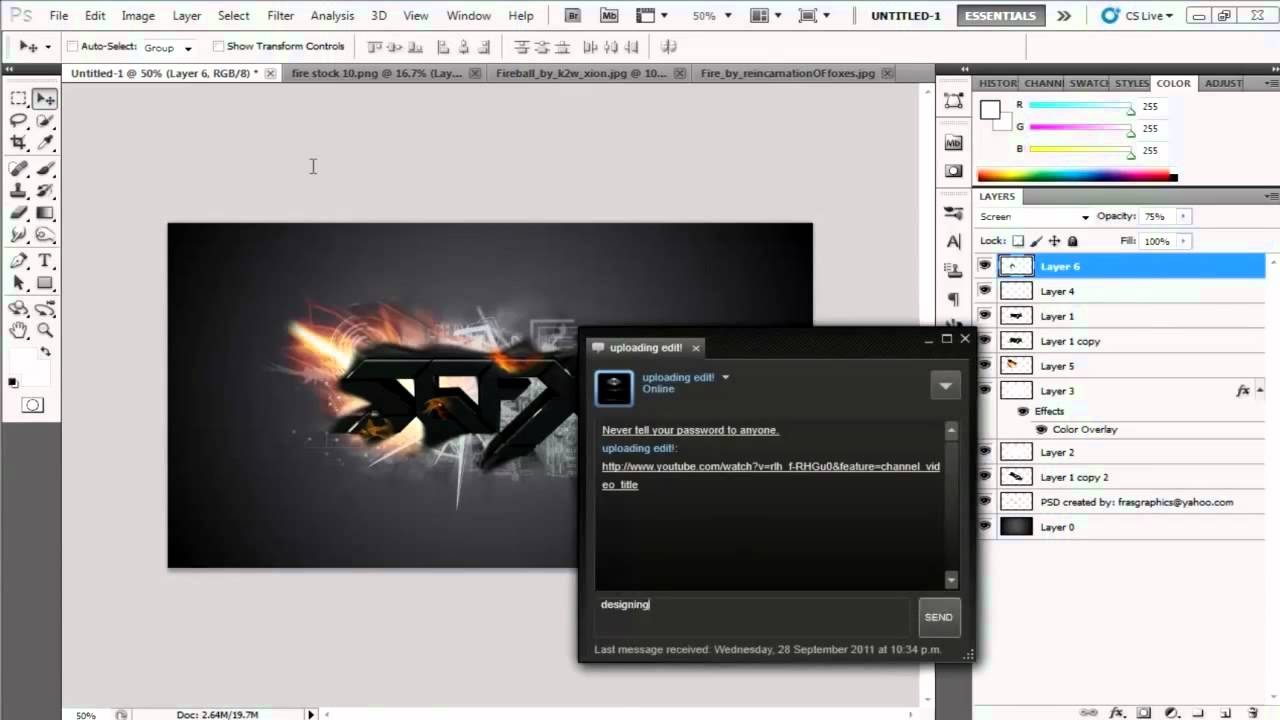Image resolution: width=1280 pixels, height=720 pixels.
Task: Select the Rectangular Marquee tool
Action: 18,98
